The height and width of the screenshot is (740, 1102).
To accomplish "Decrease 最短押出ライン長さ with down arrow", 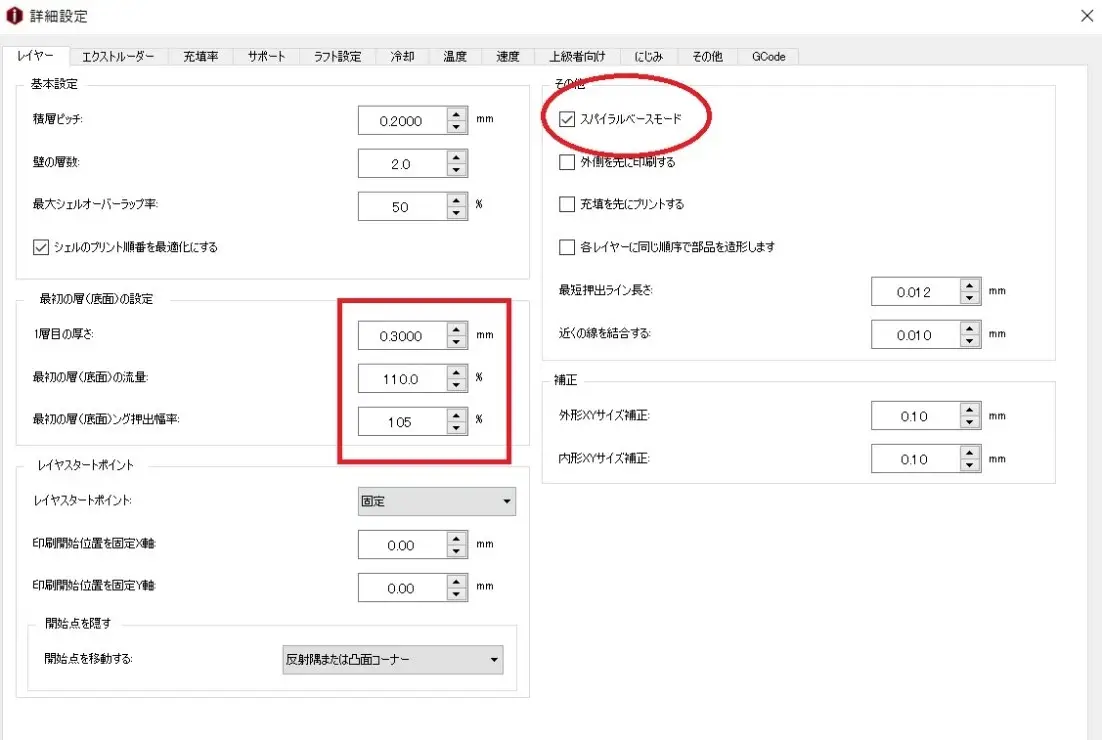I will point(969,299).
